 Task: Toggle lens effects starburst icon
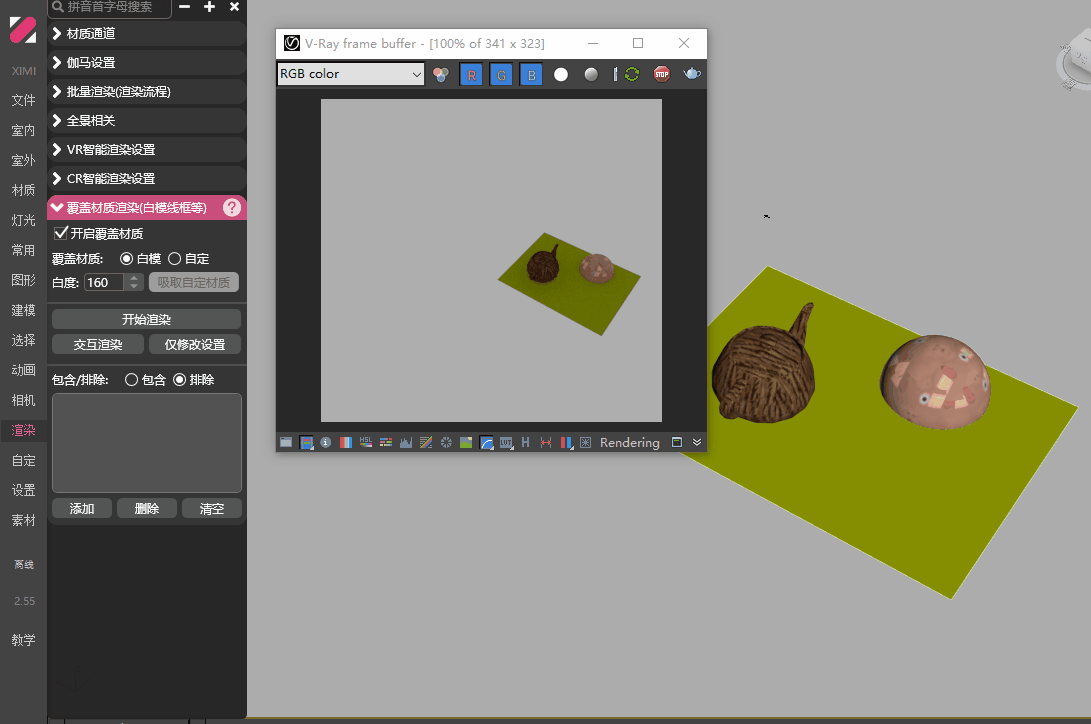[x=585, y=442]
